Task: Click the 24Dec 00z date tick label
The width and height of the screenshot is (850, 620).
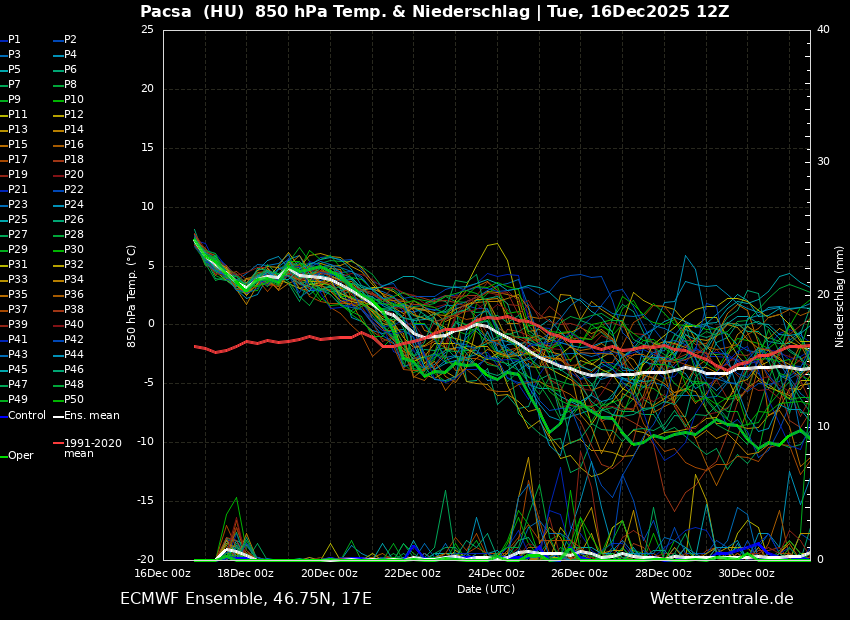Action: (496, 573)
